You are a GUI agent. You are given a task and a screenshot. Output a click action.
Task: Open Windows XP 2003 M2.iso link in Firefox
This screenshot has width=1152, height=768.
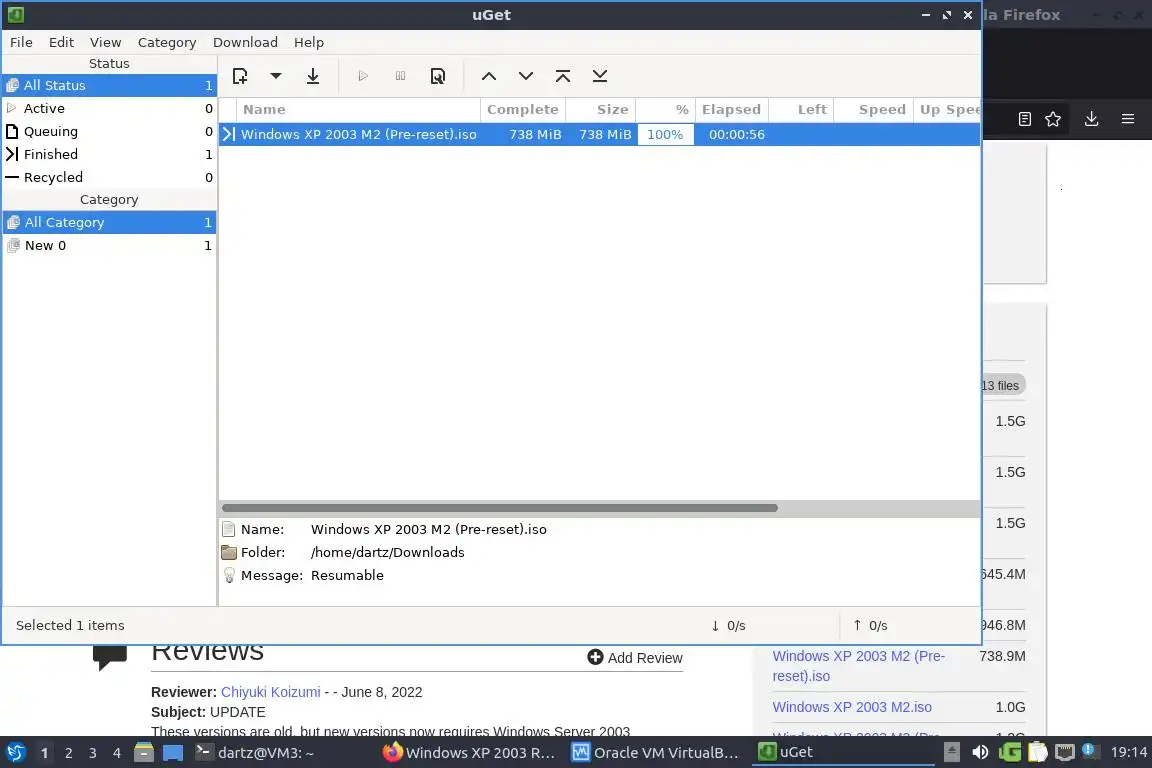pyautogui.click(x=852, y=707)
